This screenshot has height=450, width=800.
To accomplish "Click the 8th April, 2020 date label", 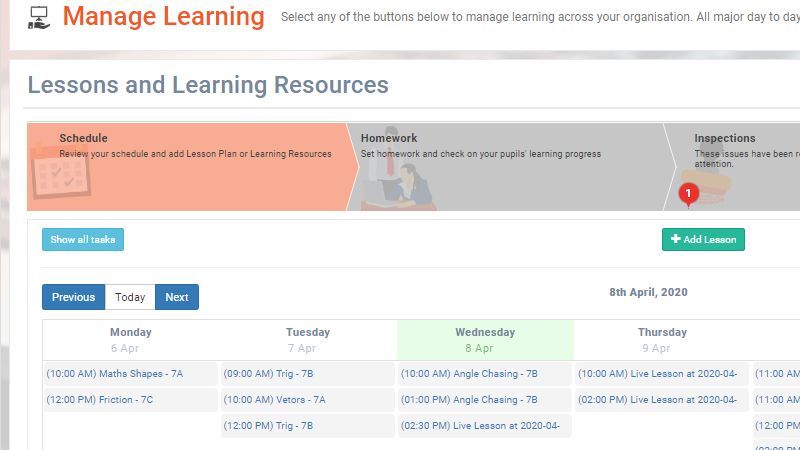I will click(648, 292).
